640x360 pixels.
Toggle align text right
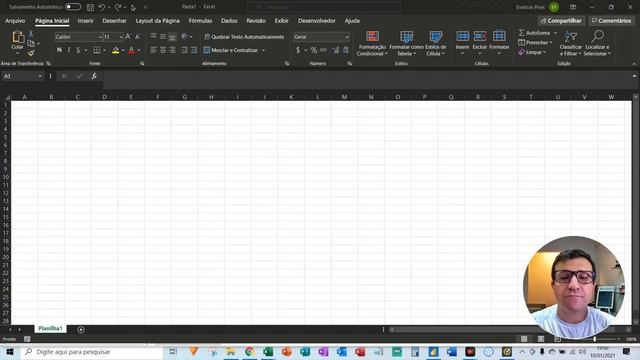[x=172, y=50]
